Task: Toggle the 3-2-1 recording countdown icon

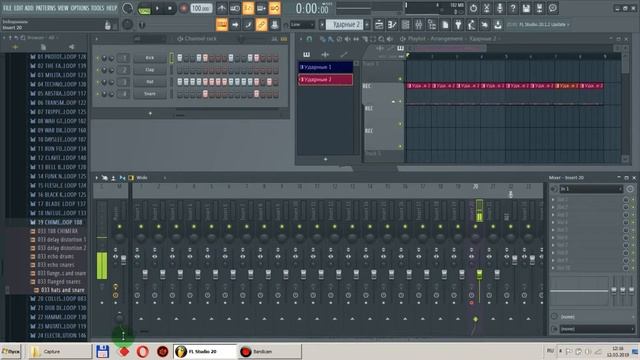Action: click(x=248, y=8)
